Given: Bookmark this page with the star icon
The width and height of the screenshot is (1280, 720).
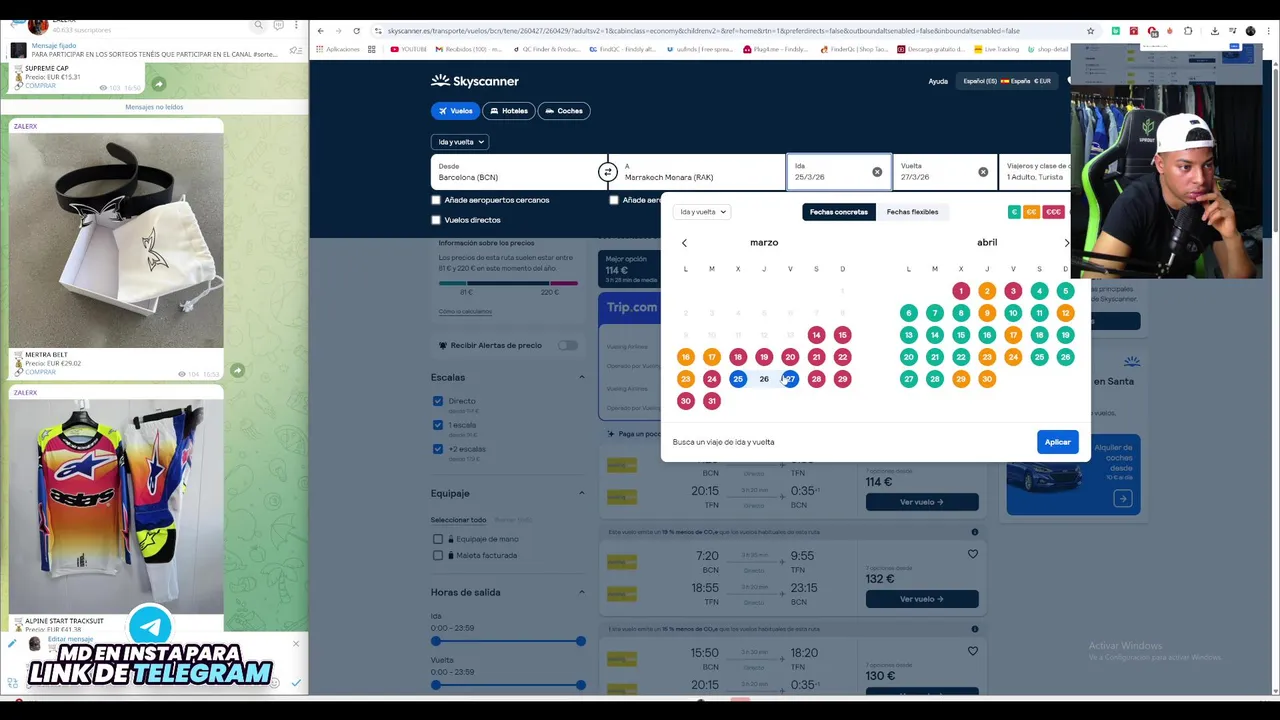Looking at the screenshot, I should point(1090,31).
